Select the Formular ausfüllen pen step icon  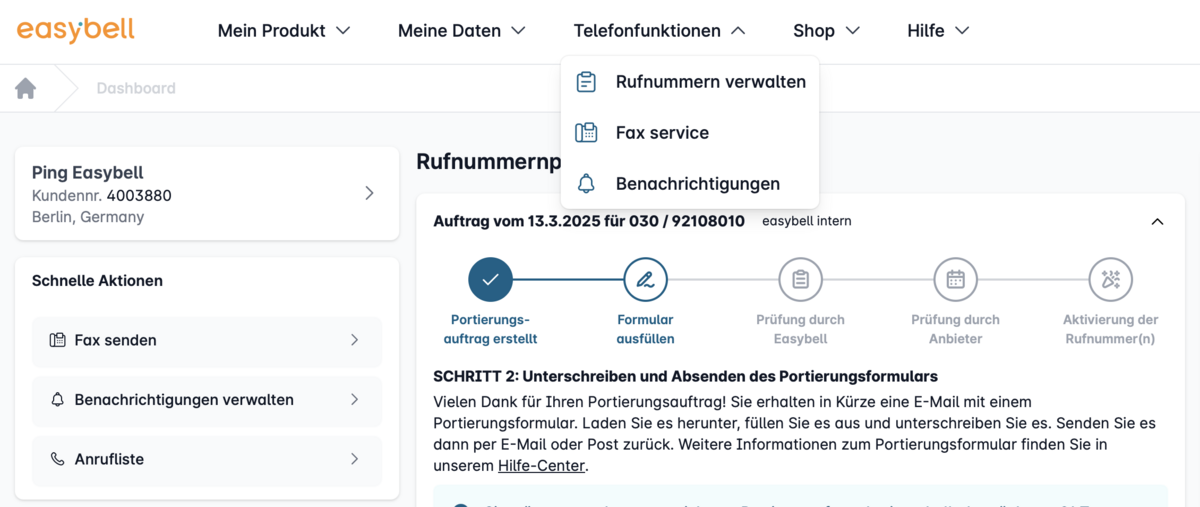pos(645,280)
